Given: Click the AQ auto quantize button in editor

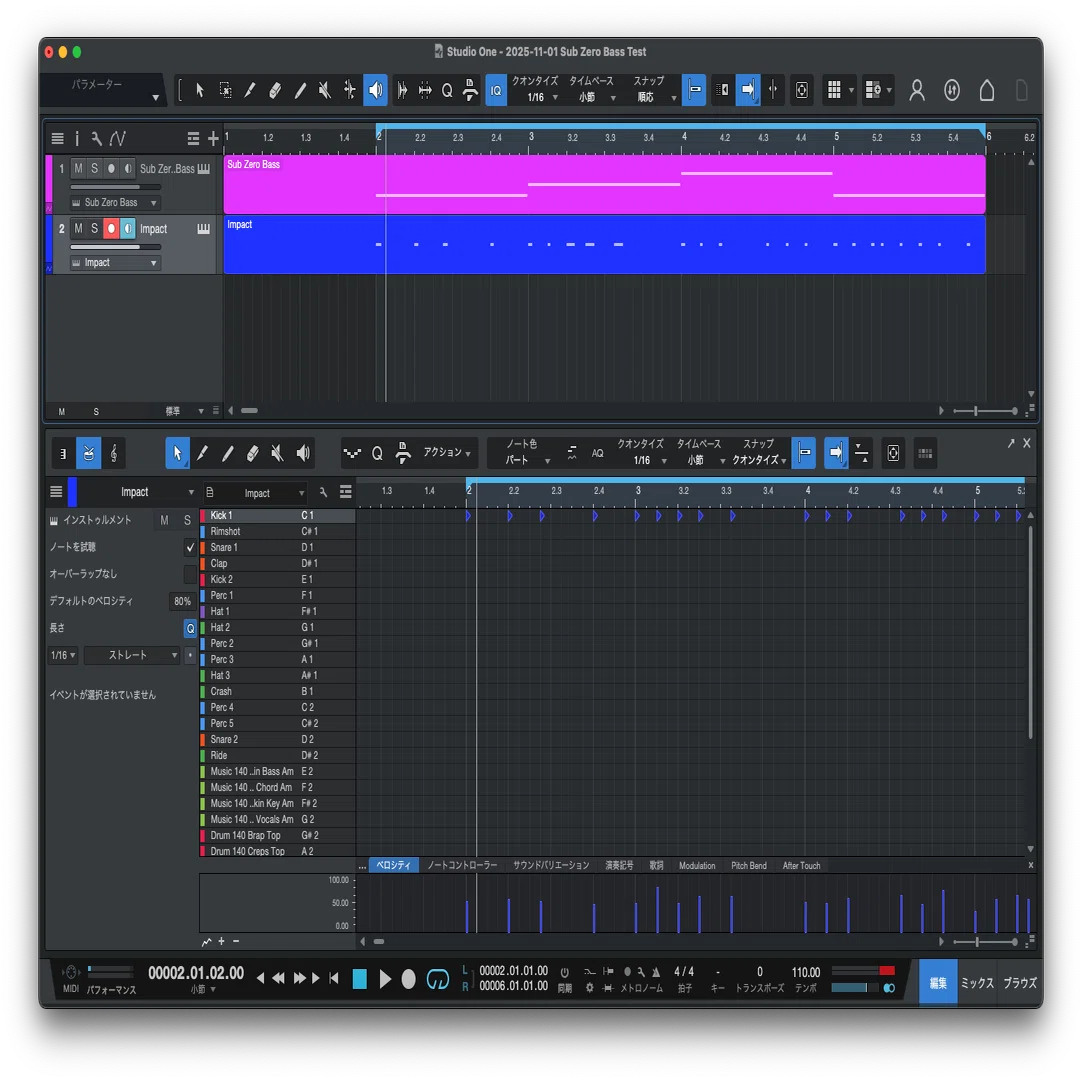Looking at the screenshot, I should pos(598,453).
